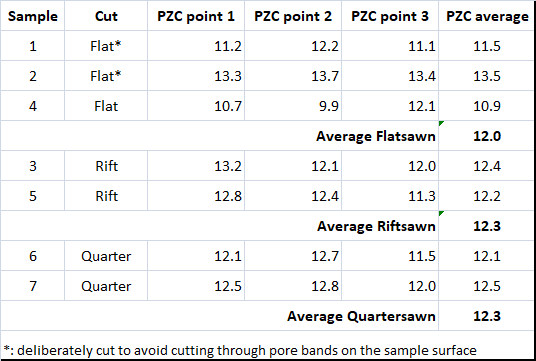Select the 9.9 cell in sample 4 row
Screen dimensions: 536x361
(293, 106)
